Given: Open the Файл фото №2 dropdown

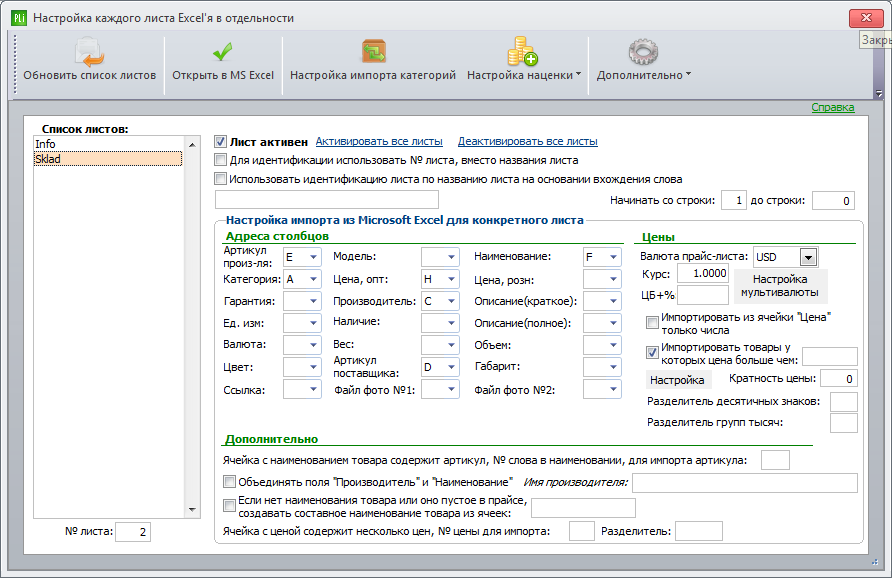Looking at the screenshot, I should click(613, 389).
